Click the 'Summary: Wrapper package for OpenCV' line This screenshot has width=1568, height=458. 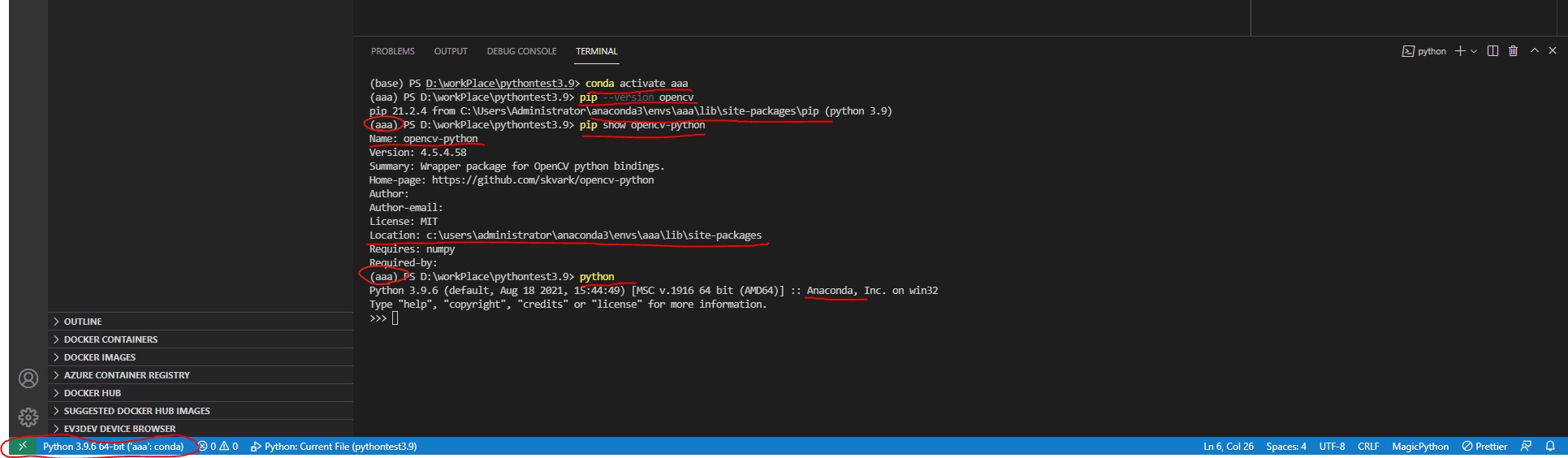pyautogui.click(x=517, y=166)
